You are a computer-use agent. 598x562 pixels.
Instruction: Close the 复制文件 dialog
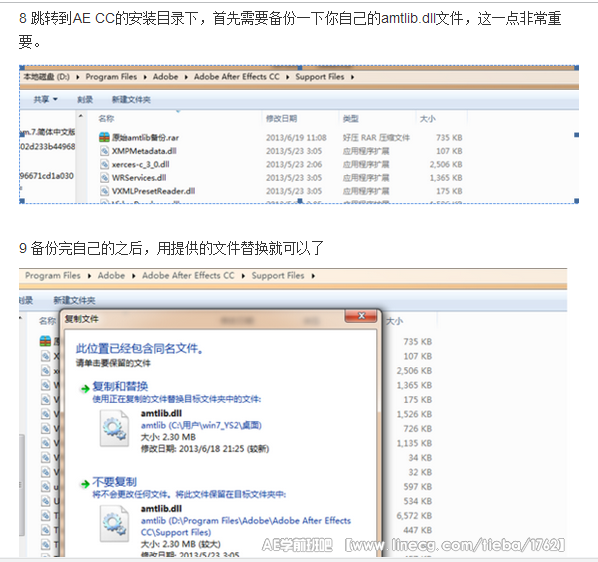coord(361,316)
